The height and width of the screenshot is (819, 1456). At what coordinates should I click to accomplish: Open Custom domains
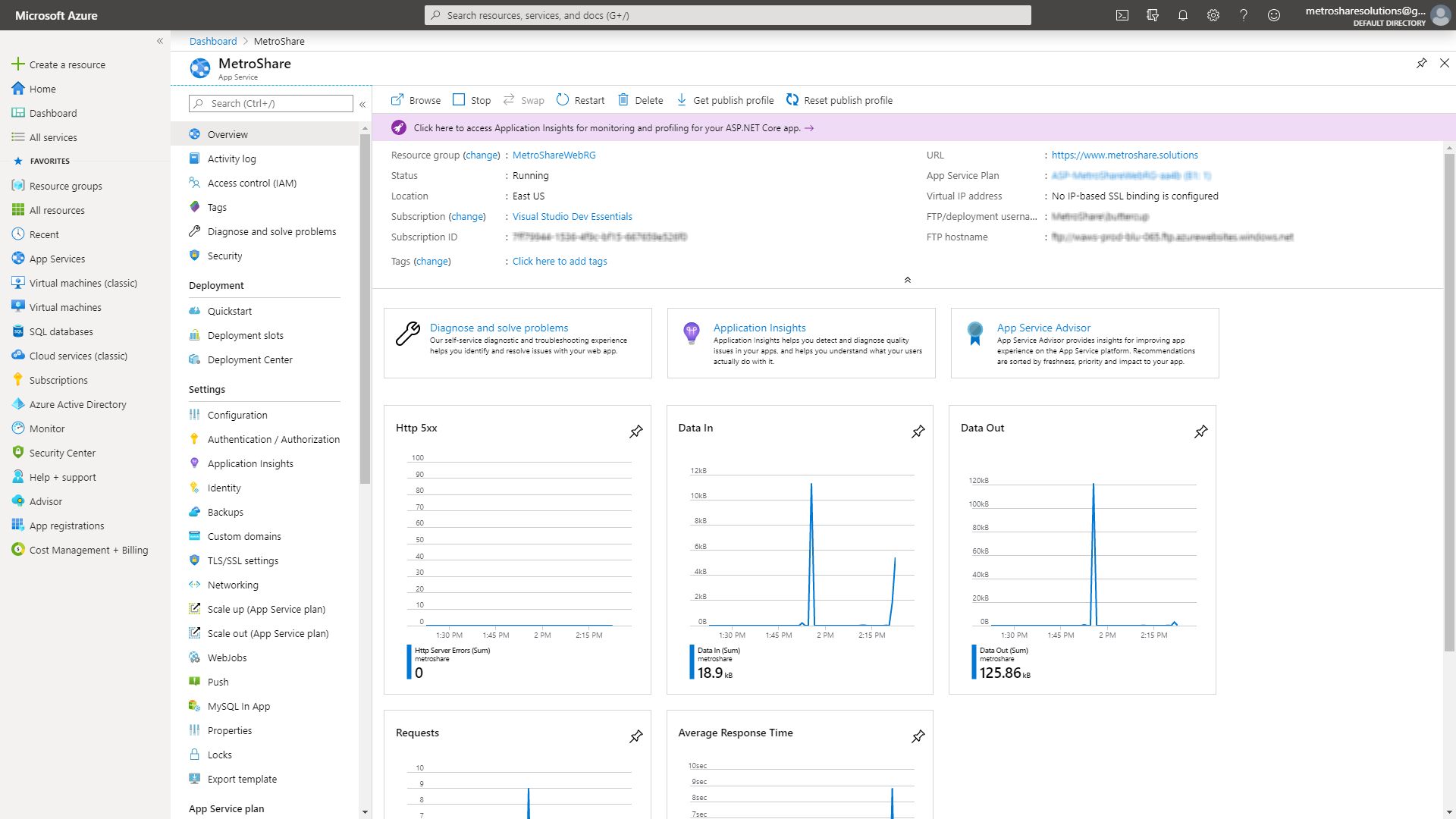pyautogui.click(x=265, y=536)
